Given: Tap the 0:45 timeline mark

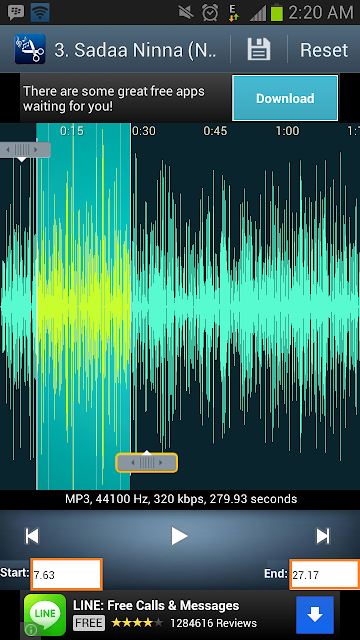Looking at the screenshot, I should tap(215, 131).
